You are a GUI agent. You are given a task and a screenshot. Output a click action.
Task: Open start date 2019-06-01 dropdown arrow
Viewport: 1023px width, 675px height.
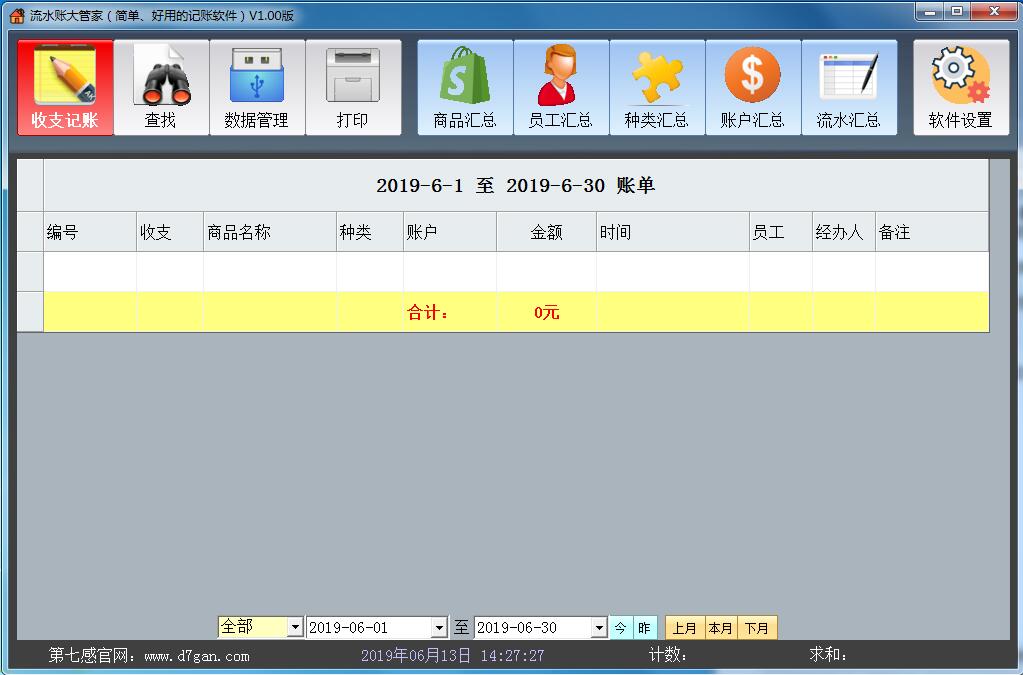coord(440,627)
